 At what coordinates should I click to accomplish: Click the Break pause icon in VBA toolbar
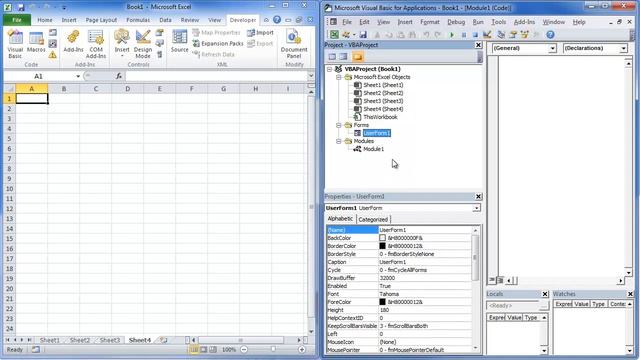(464, 35)
